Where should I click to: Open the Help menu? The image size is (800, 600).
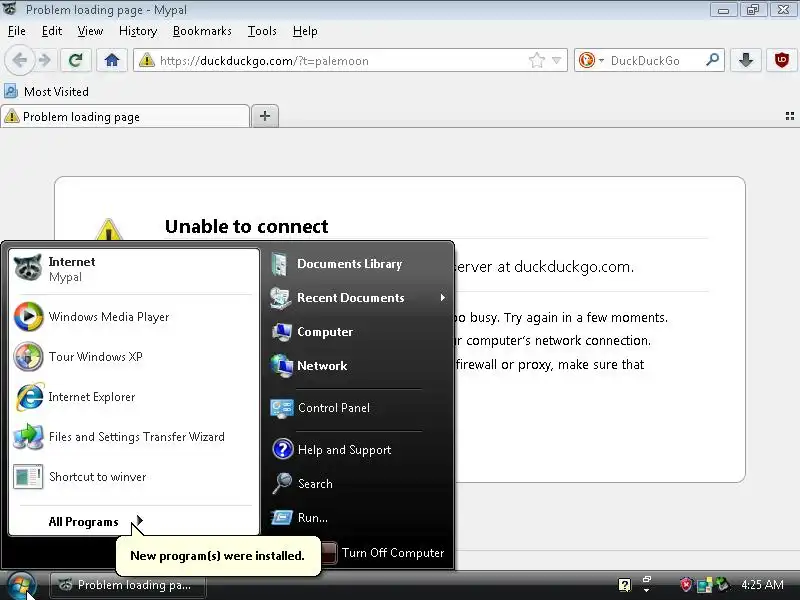(x=305, y=31)
